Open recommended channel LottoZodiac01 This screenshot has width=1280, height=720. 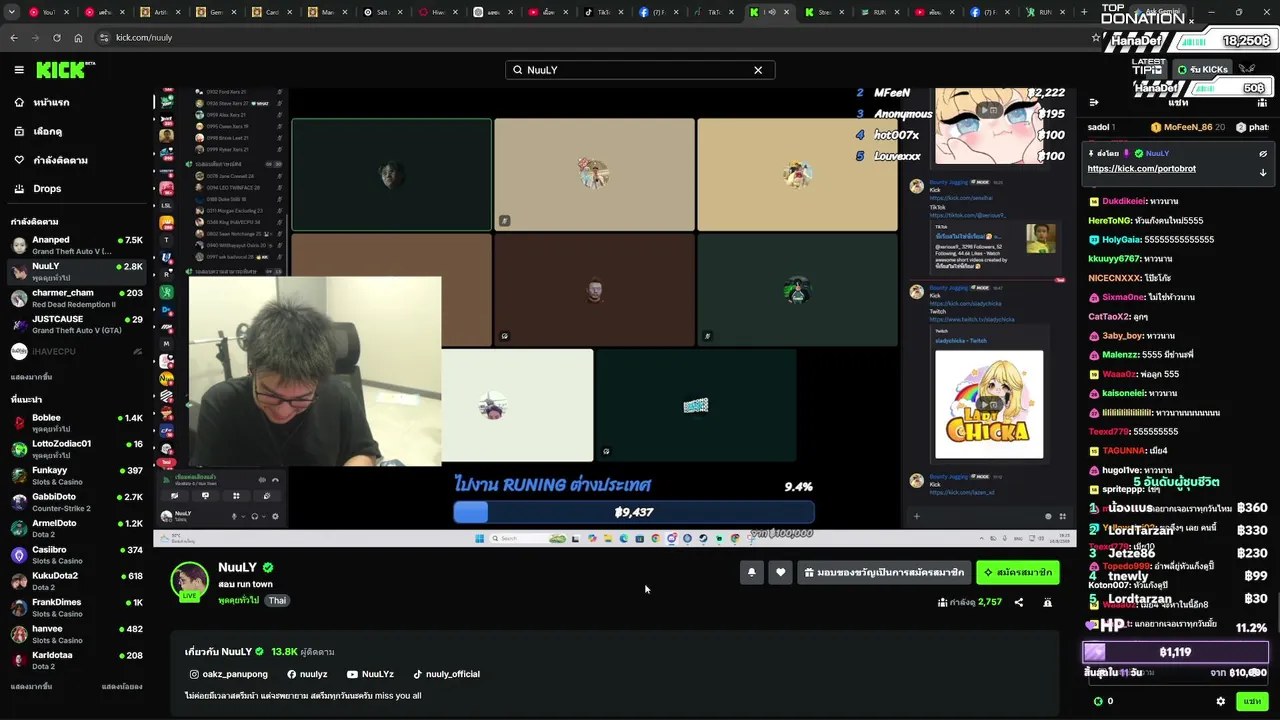77,449
